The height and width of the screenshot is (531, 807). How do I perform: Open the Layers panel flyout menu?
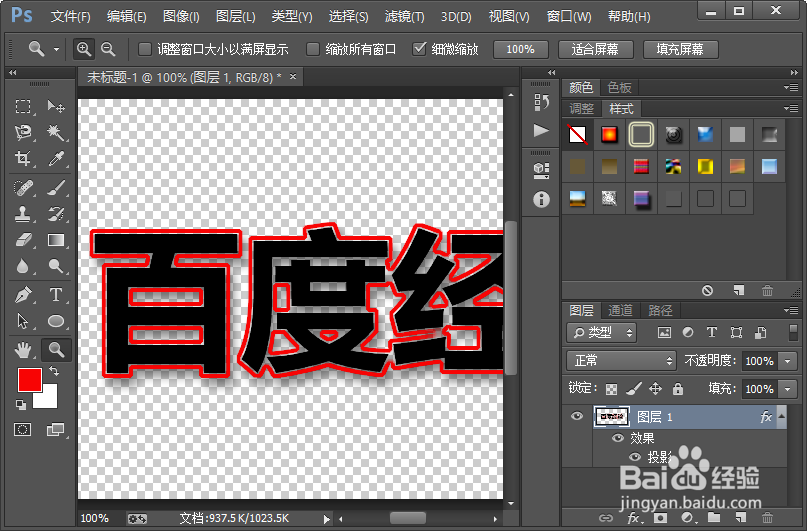tap(791, 310)
